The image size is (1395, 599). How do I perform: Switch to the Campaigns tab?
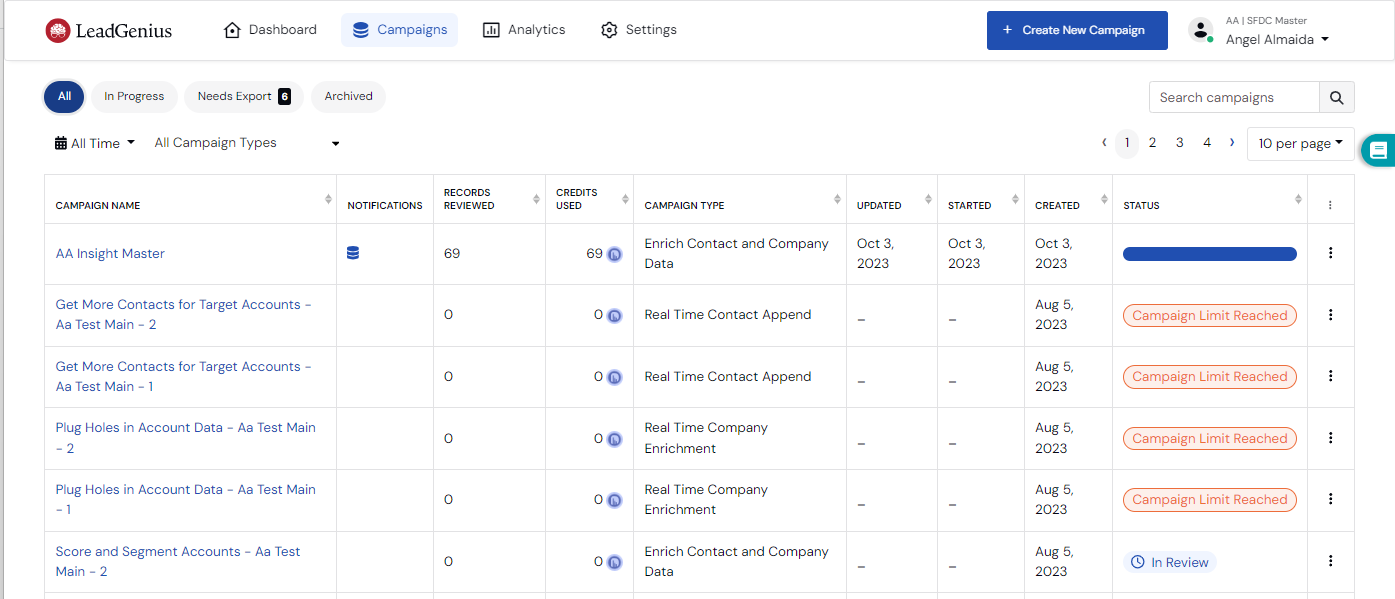(x=399, y=29)
